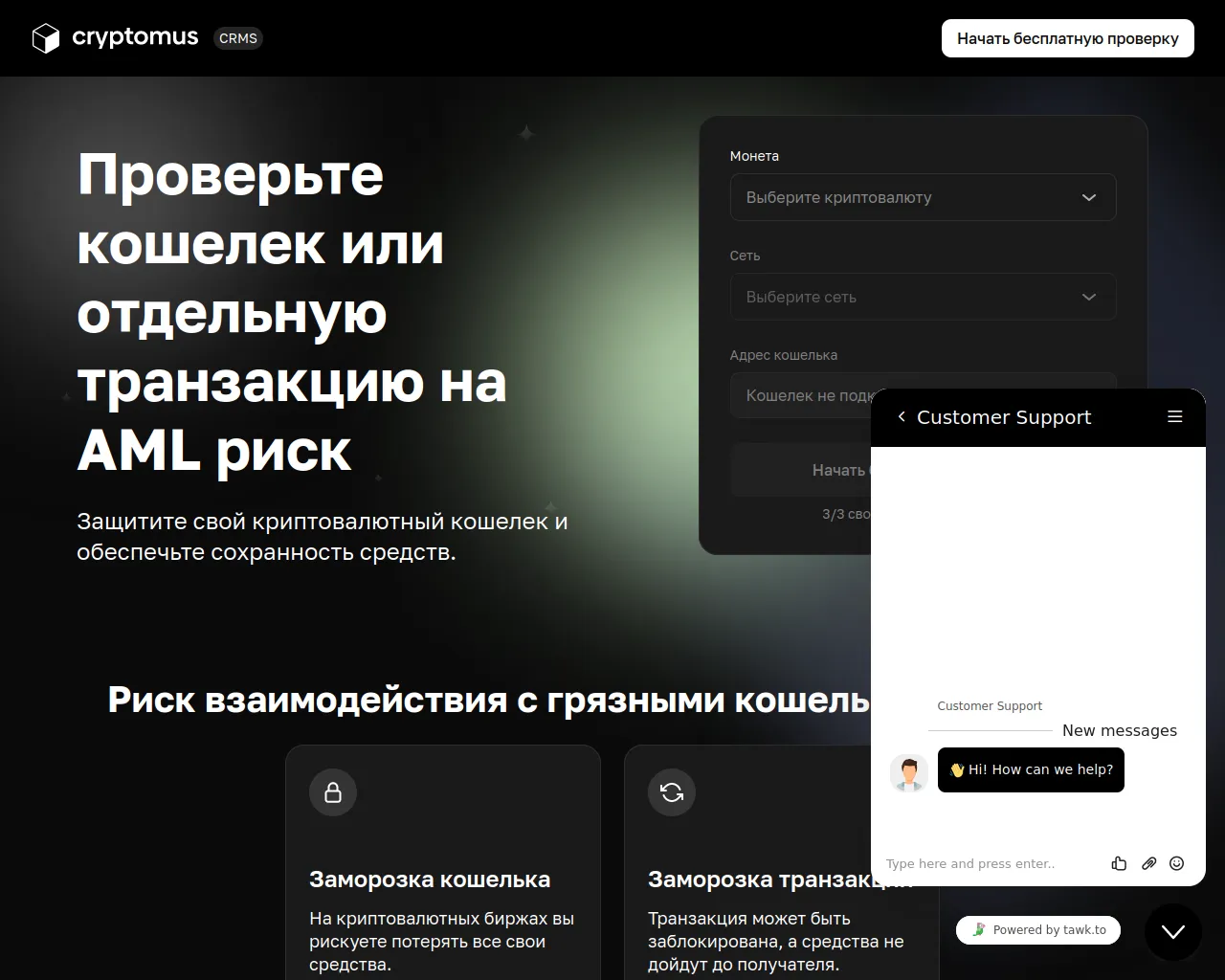Open the emoji picker in chat

pos(1177,863)
